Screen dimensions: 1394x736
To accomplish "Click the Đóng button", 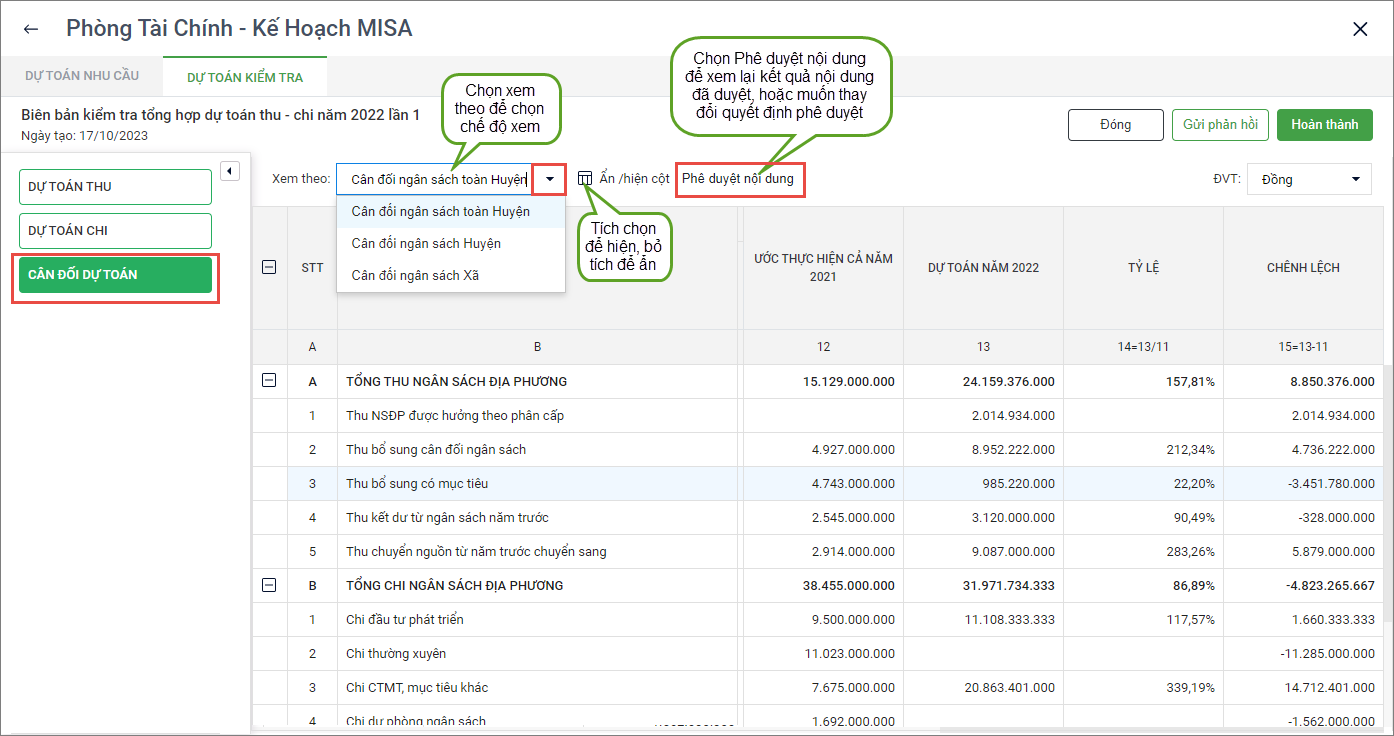I will point(1115,125).
